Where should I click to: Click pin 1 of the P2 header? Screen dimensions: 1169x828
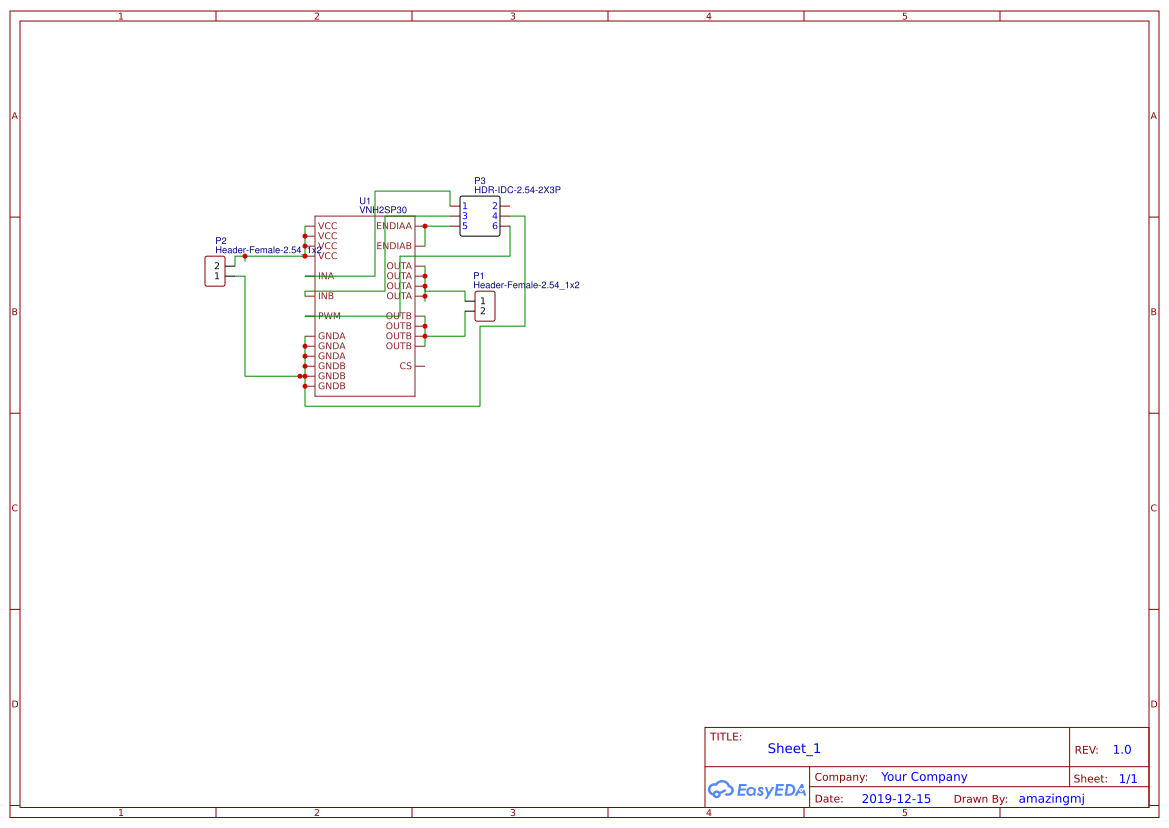(x=217, y=276)
